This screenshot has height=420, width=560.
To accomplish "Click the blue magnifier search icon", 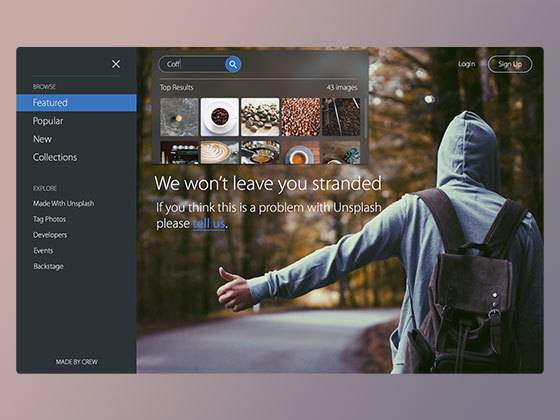I will [x=233, y=64].
